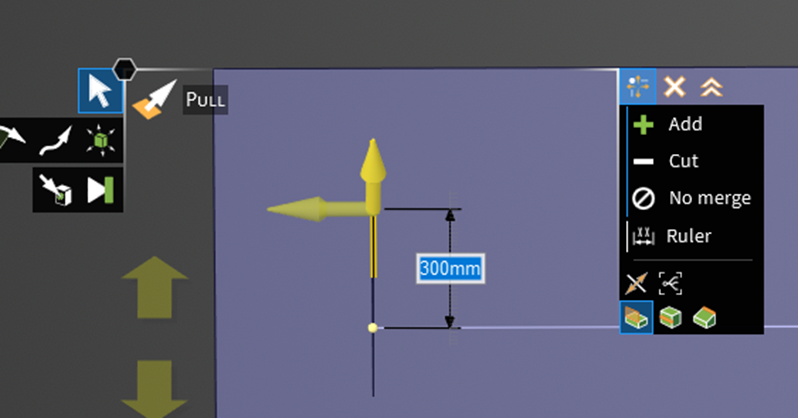Click the Full Pull play-bar icon
Screen dimensions: 798x418
[x=100, y=190]
